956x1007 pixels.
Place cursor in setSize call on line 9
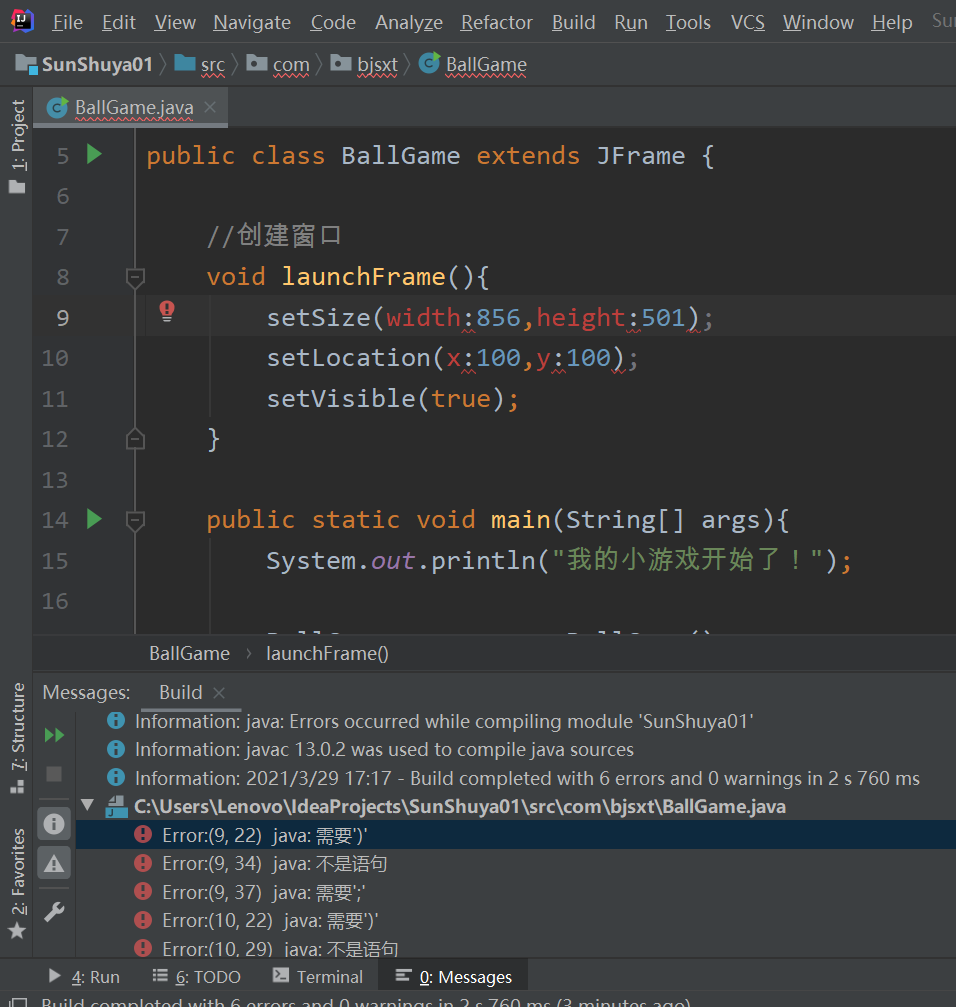(x=489, y=318)
